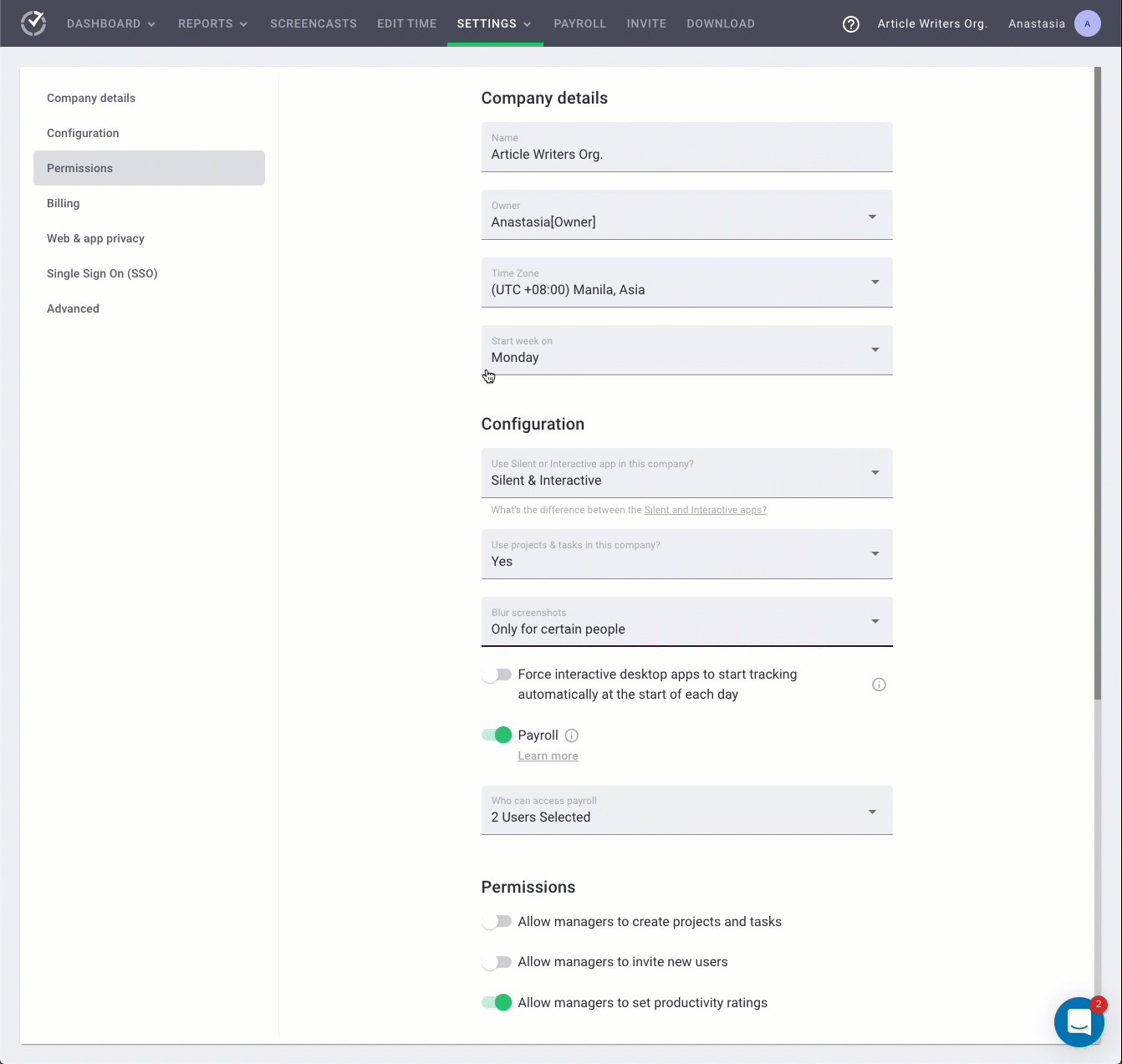Open Use projects & tasks dropdown
This screenshot has height=1064, width=1122.
686,554
